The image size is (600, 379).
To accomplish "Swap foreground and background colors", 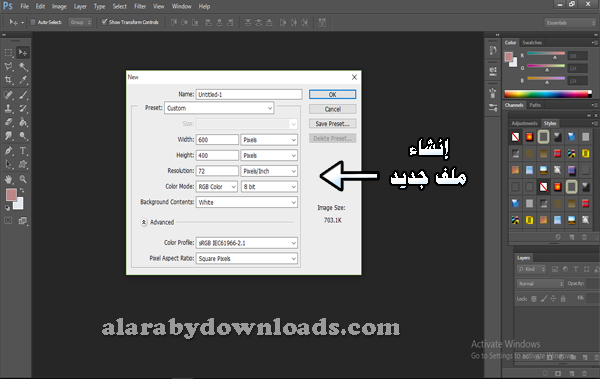I will pos(22,190).
